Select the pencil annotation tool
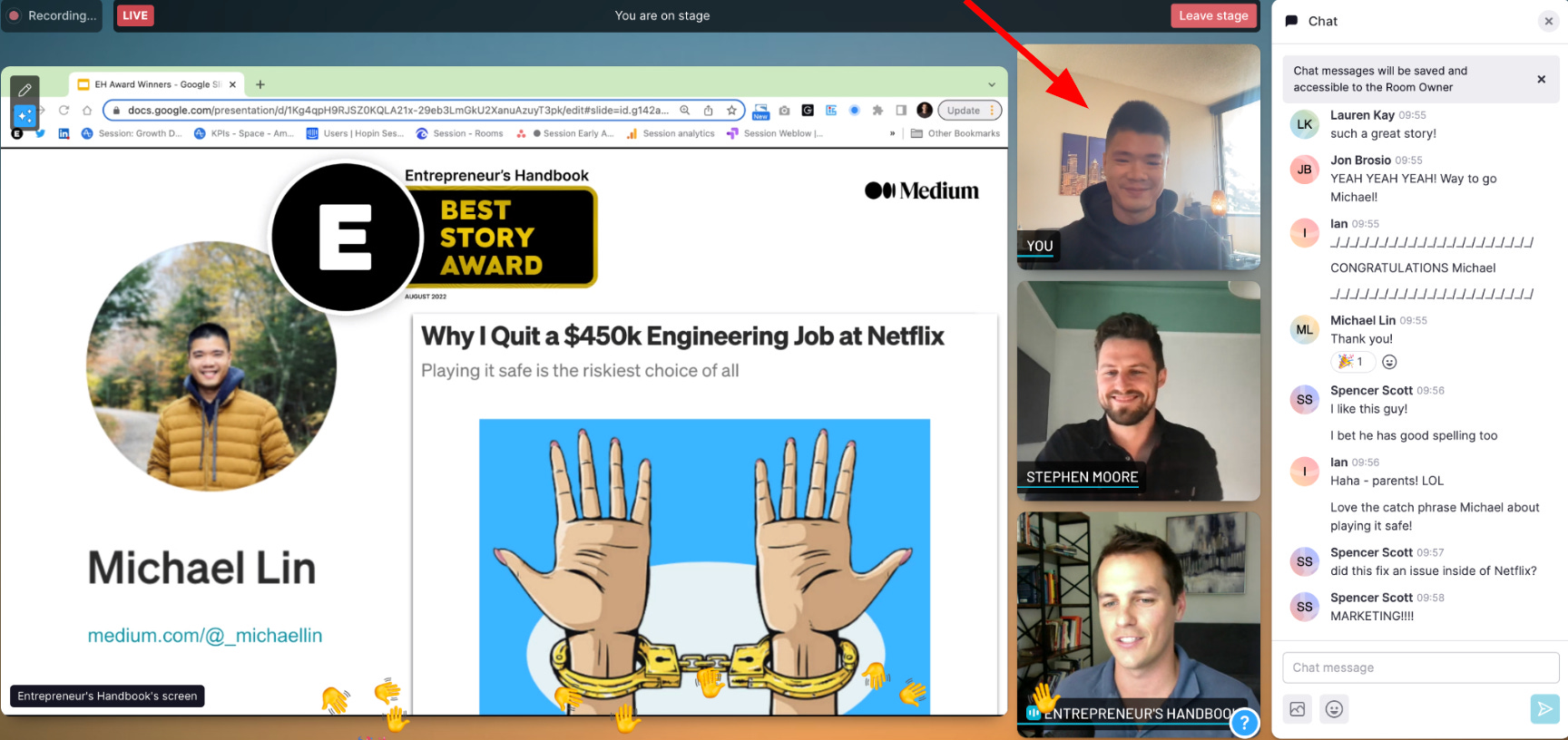This screenshot has height=740, width=1568. tap(24, 90)
